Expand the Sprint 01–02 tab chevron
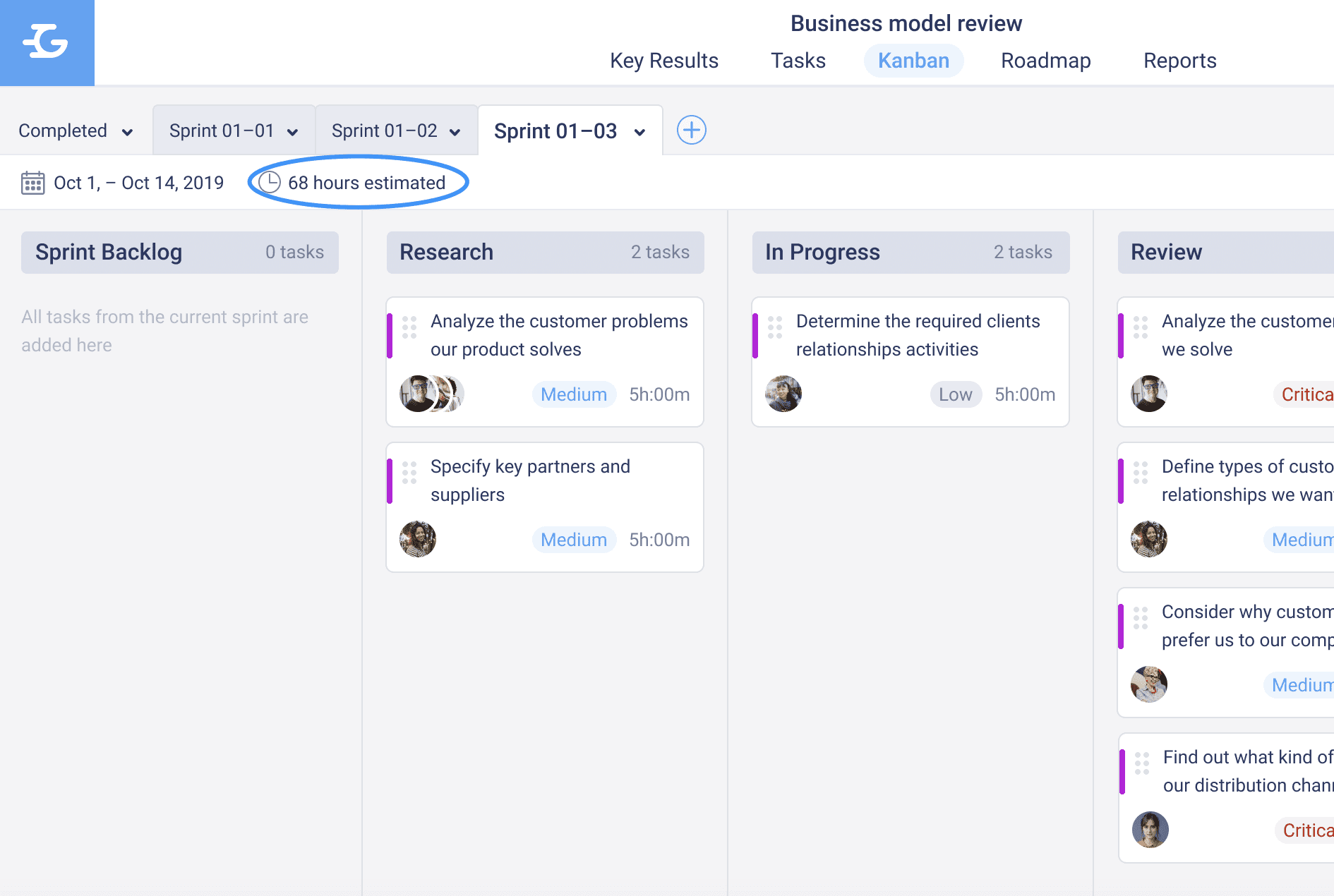Image resolution: width=1334 pixels, height=896 pixels. (455, 132)
